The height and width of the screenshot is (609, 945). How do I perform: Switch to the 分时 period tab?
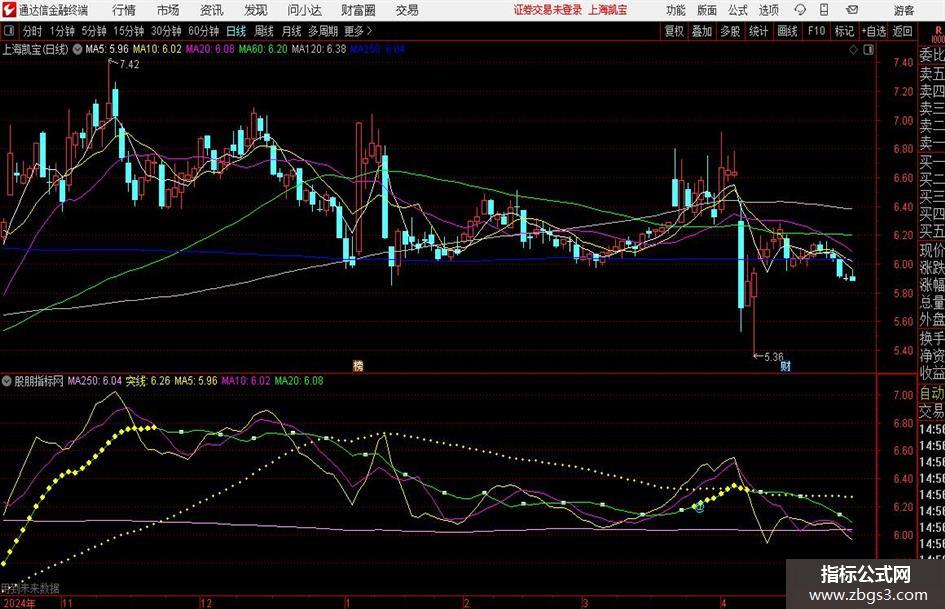click(x=32, y=31)
